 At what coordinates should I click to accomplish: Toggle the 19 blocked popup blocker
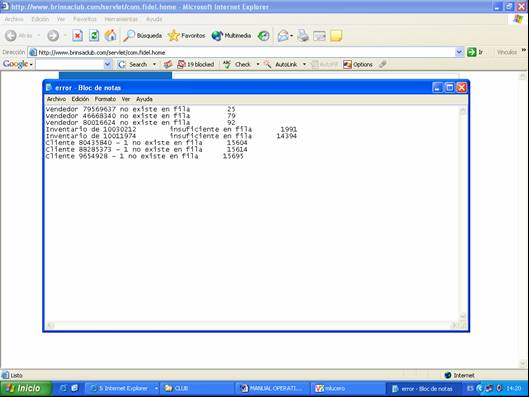[x=196, y=64]
